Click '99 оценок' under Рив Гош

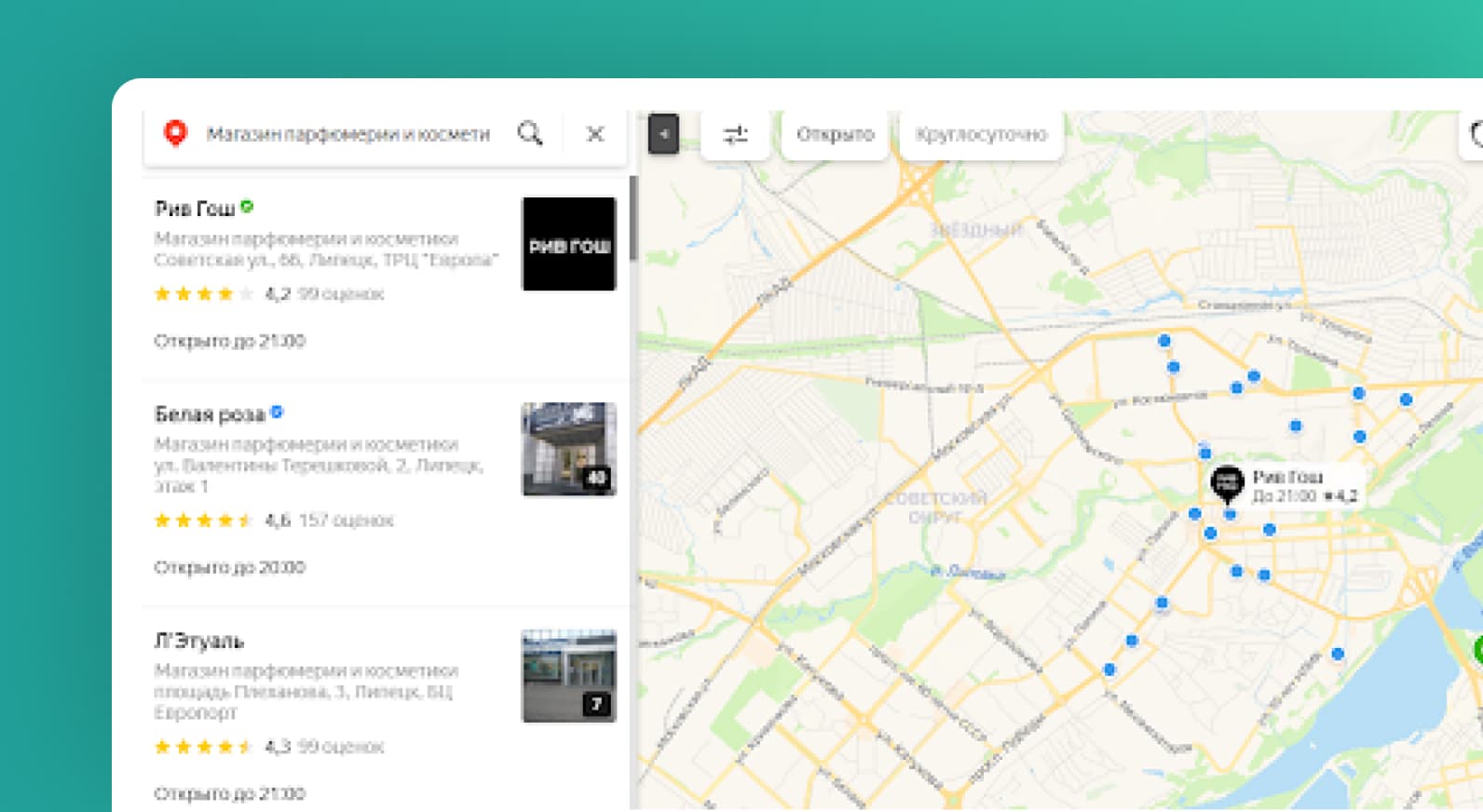[x=340, y=294]
